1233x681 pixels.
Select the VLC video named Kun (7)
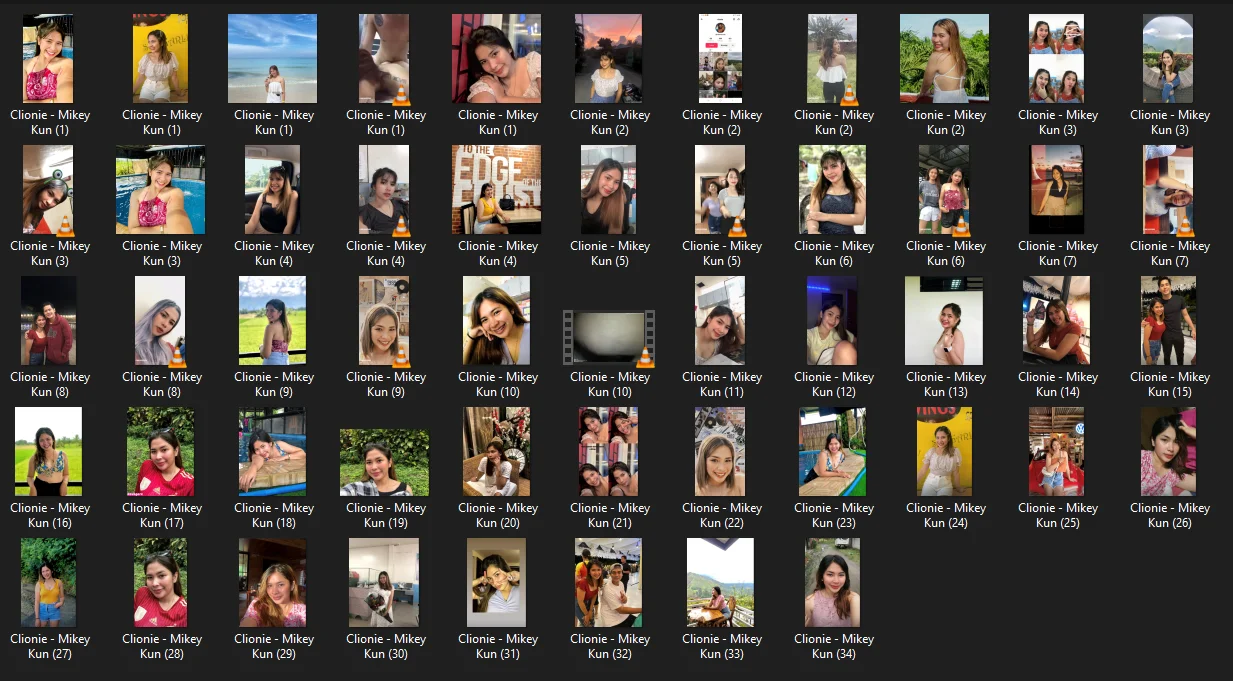[1168, 190]
